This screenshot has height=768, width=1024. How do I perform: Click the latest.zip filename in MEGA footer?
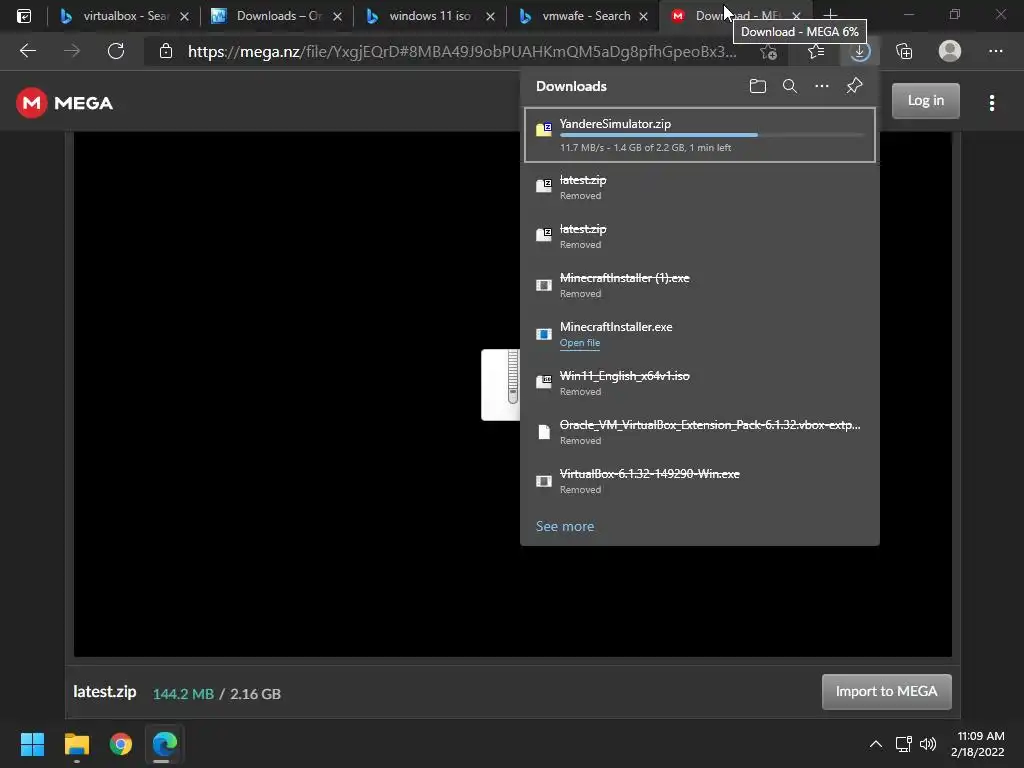pos(104,692)
